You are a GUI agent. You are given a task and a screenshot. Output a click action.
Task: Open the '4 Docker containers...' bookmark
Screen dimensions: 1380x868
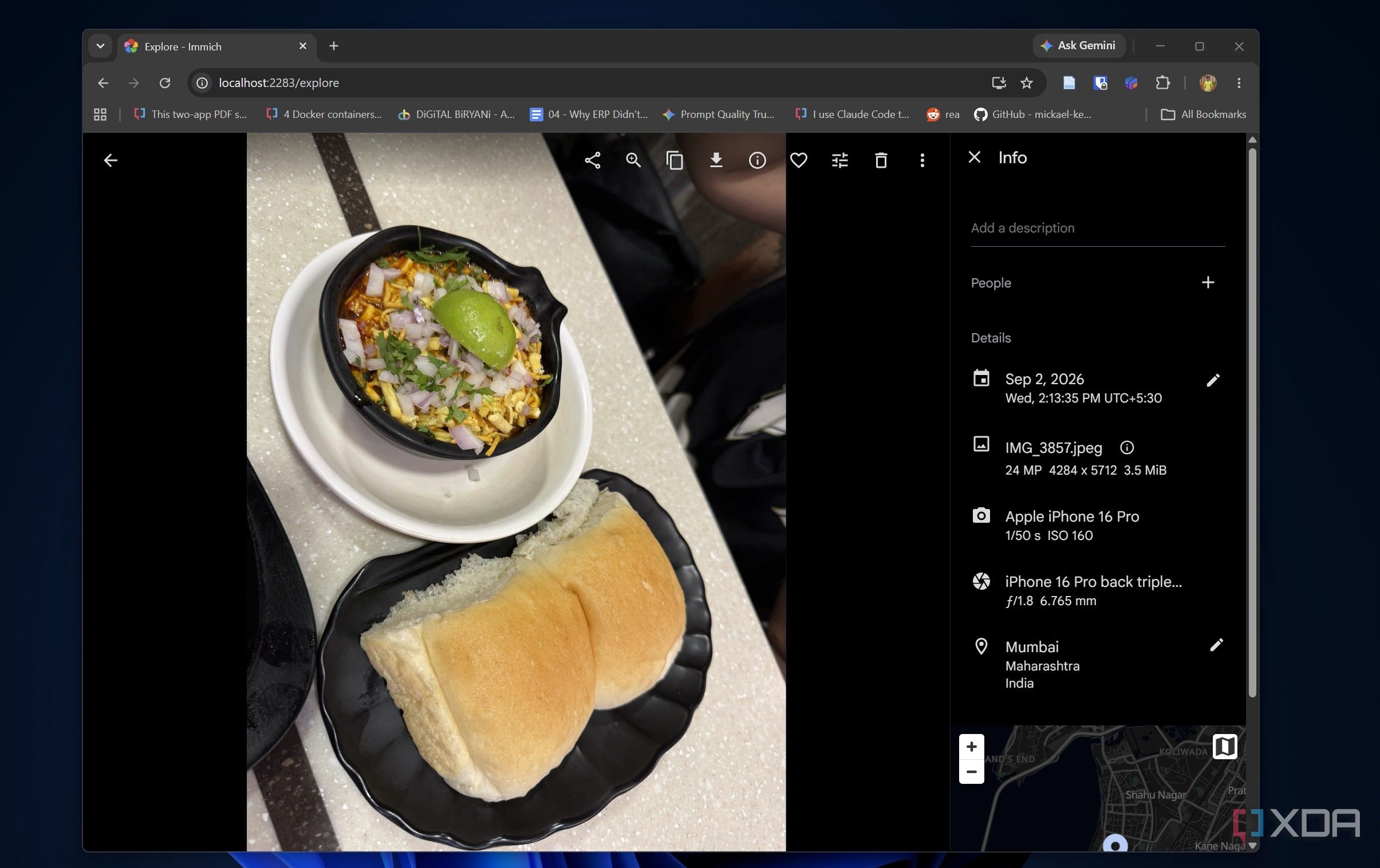point(324,115)
